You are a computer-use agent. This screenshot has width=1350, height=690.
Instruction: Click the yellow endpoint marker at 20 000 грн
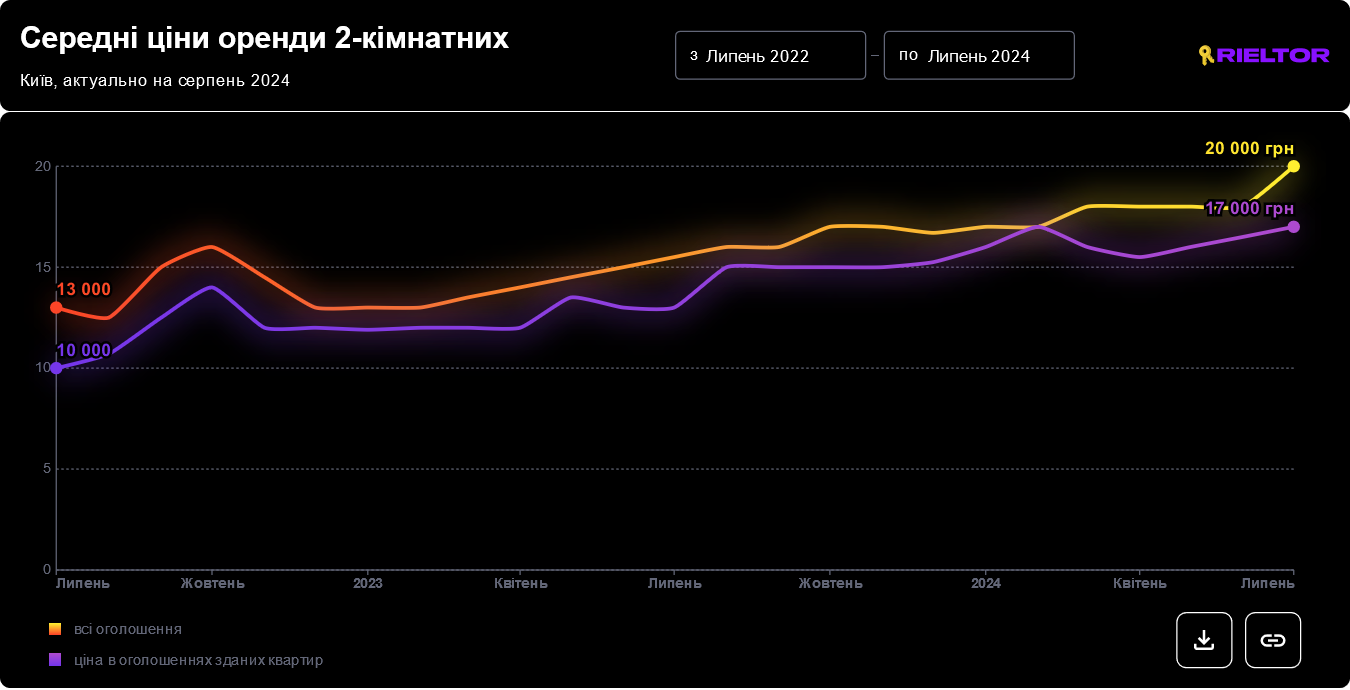tap(1293, 166)
